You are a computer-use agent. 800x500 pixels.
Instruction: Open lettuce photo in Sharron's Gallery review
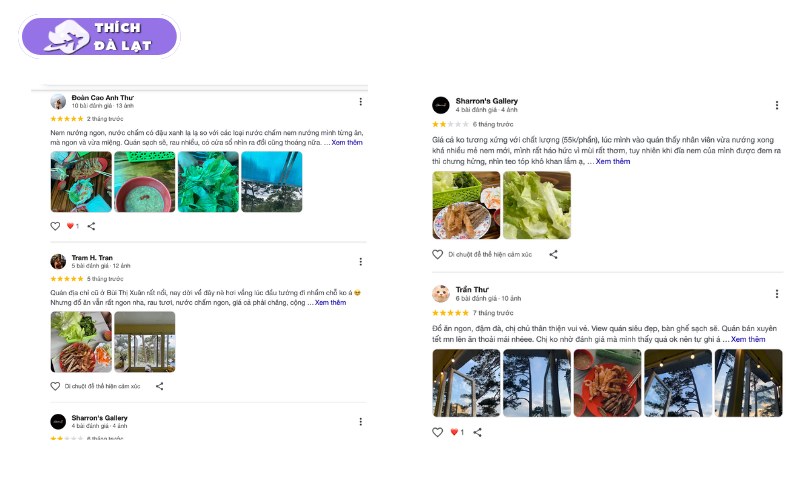(x=536, y=205)
